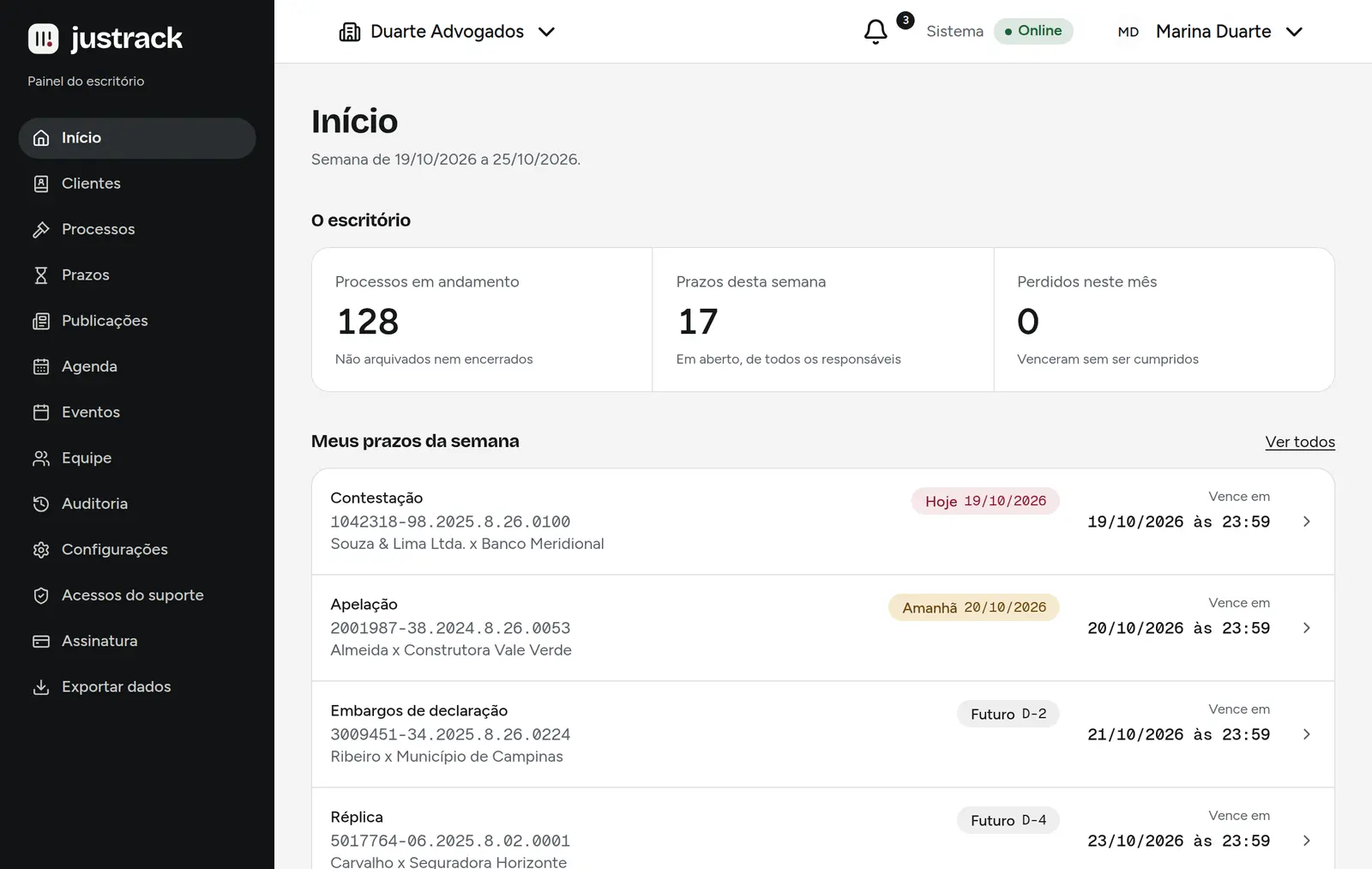Click the Clientes contact icon
This screenshot has width=1372, height=869.
pos(41,184)
